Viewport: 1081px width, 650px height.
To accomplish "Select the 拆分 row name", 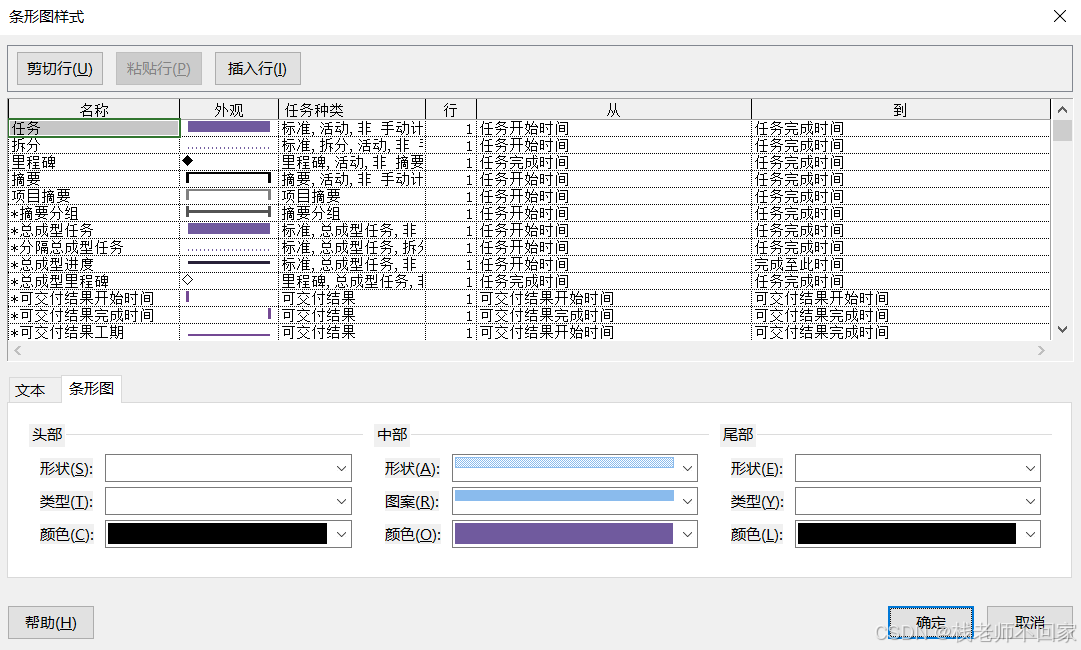I will 94,145.
